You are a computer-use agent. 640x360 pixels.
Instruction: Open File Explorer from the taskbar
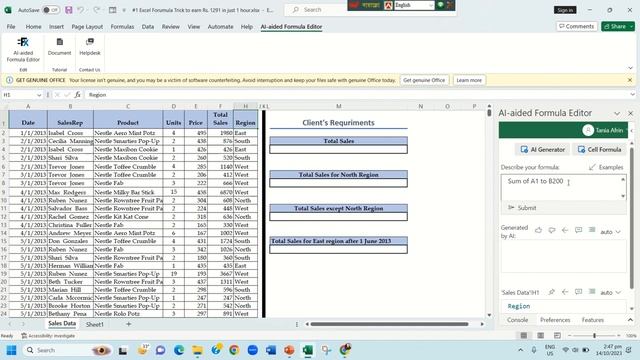tap(198, 350)
